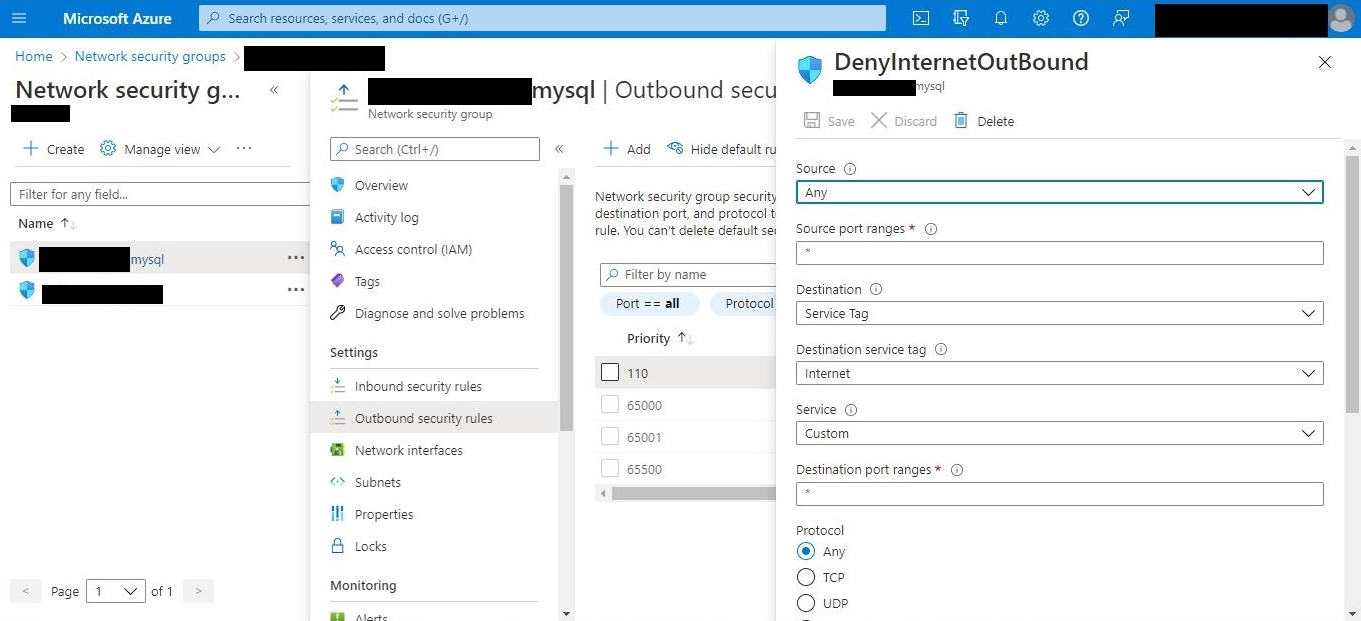Open more options ellipsis beside Manage view
The width and height of the screenshot is (1361, 621).
pos(244,148)
